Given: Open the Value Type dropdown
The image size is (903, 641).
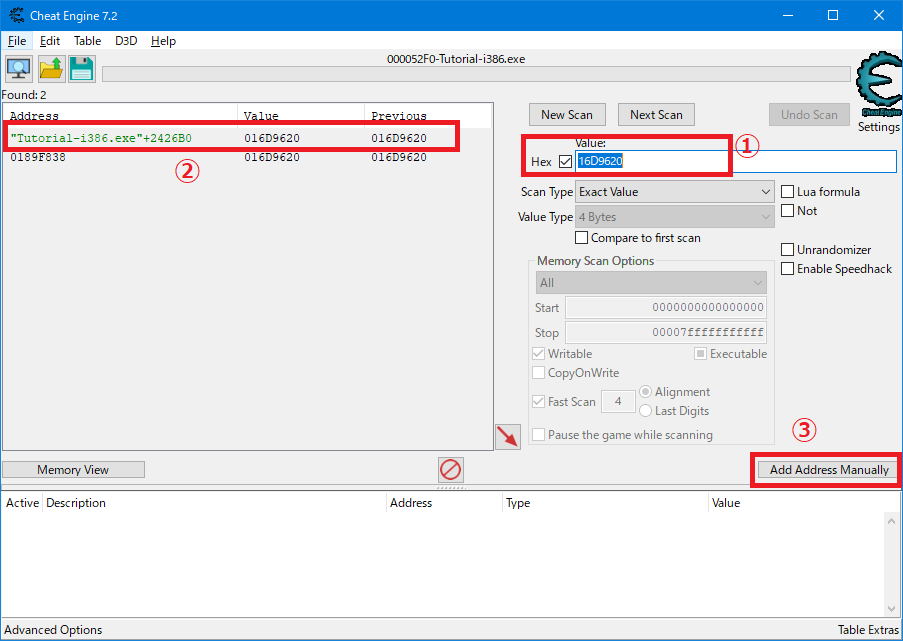Looking at the screenshot, I should pos(674,217).
